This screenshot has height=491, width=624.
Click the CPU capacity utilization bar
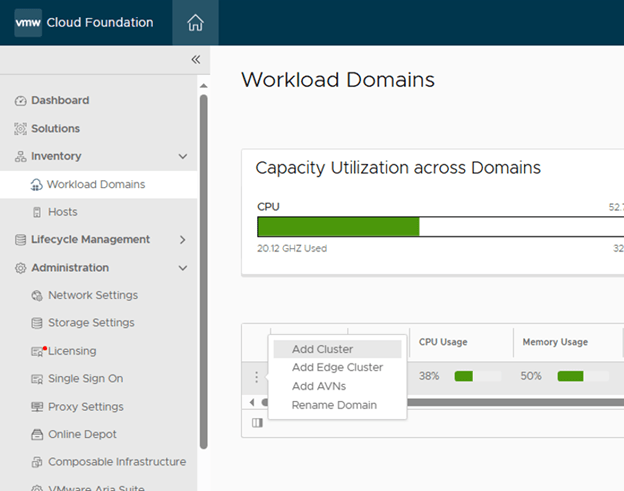[338, 226]
